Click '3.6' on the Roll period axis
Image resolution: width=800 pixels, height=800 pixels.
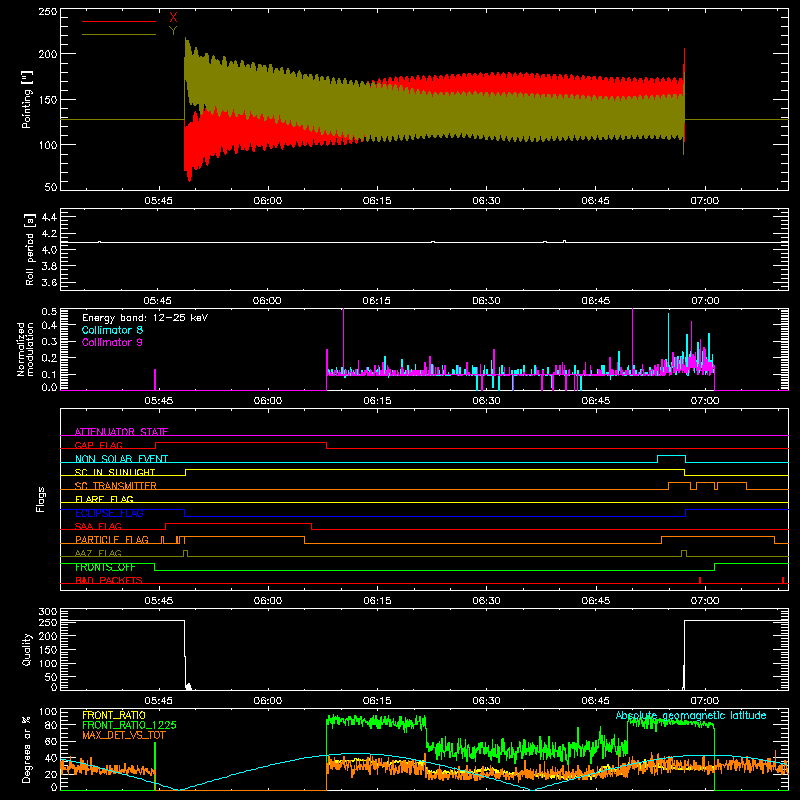point(49,282)
